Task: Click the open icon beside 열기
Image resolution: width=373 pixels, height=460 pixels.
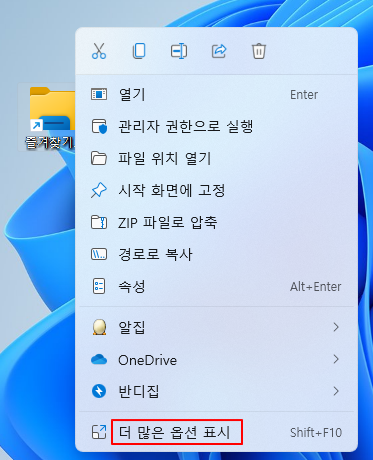Action: pyautogui.click(x=99, y=94)
